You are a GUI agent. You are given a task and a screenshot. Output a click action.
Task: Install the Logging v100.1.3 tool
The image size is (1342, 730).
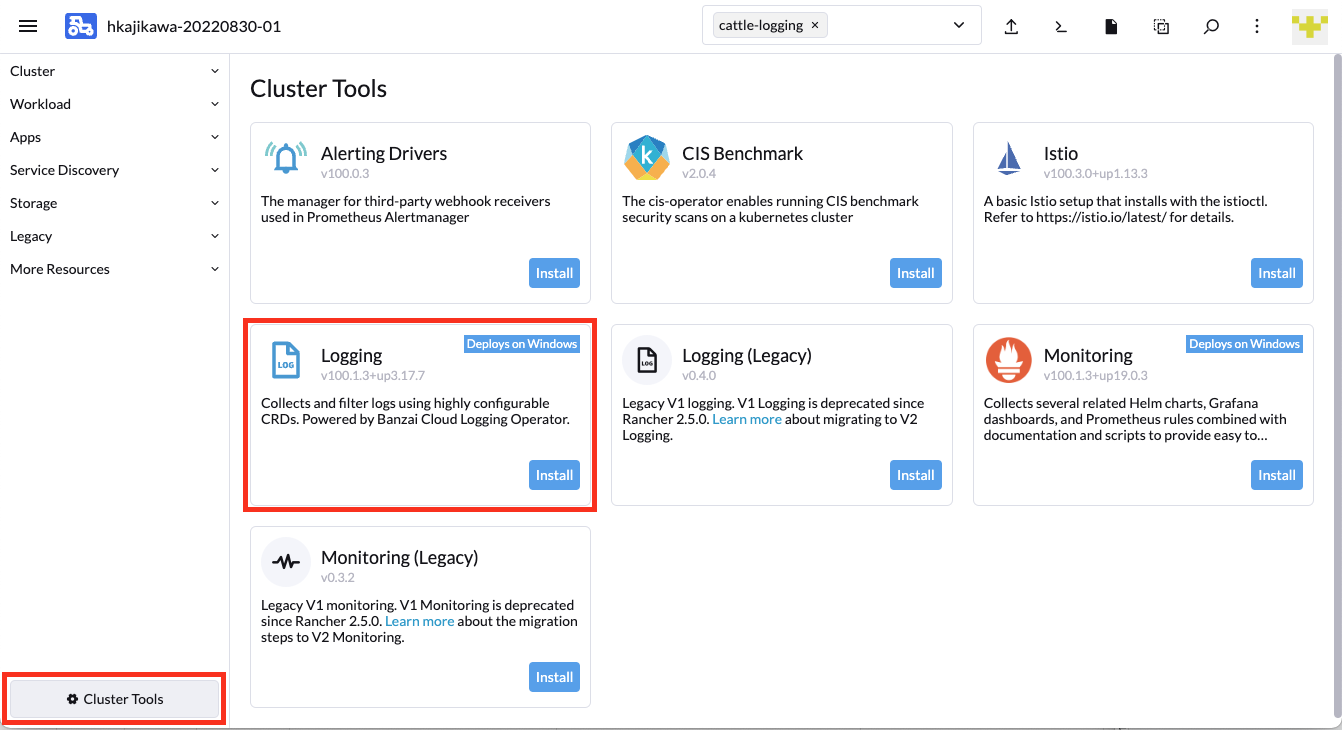point(554,475)
